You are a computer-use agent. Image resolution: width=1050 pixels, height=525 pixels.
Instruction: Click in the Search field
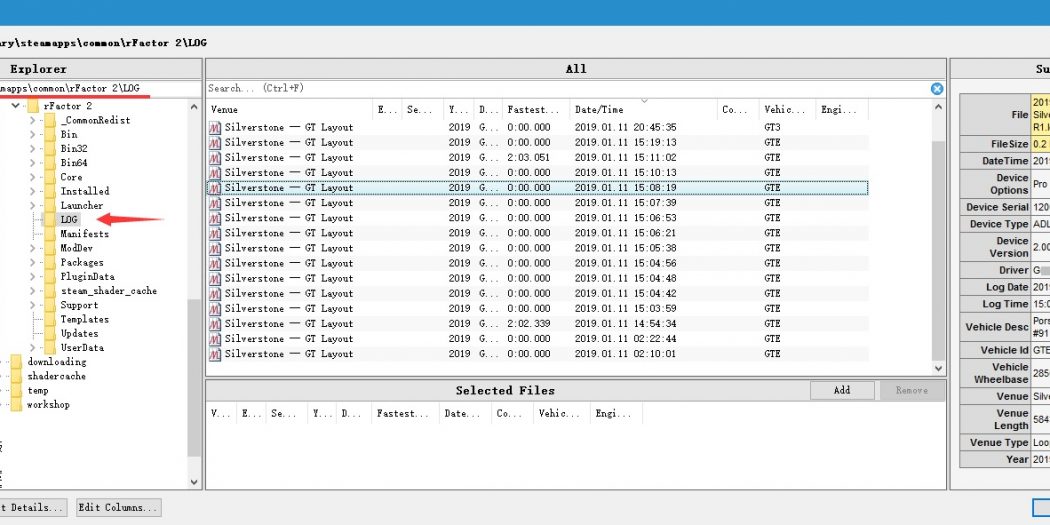point(567,88)
